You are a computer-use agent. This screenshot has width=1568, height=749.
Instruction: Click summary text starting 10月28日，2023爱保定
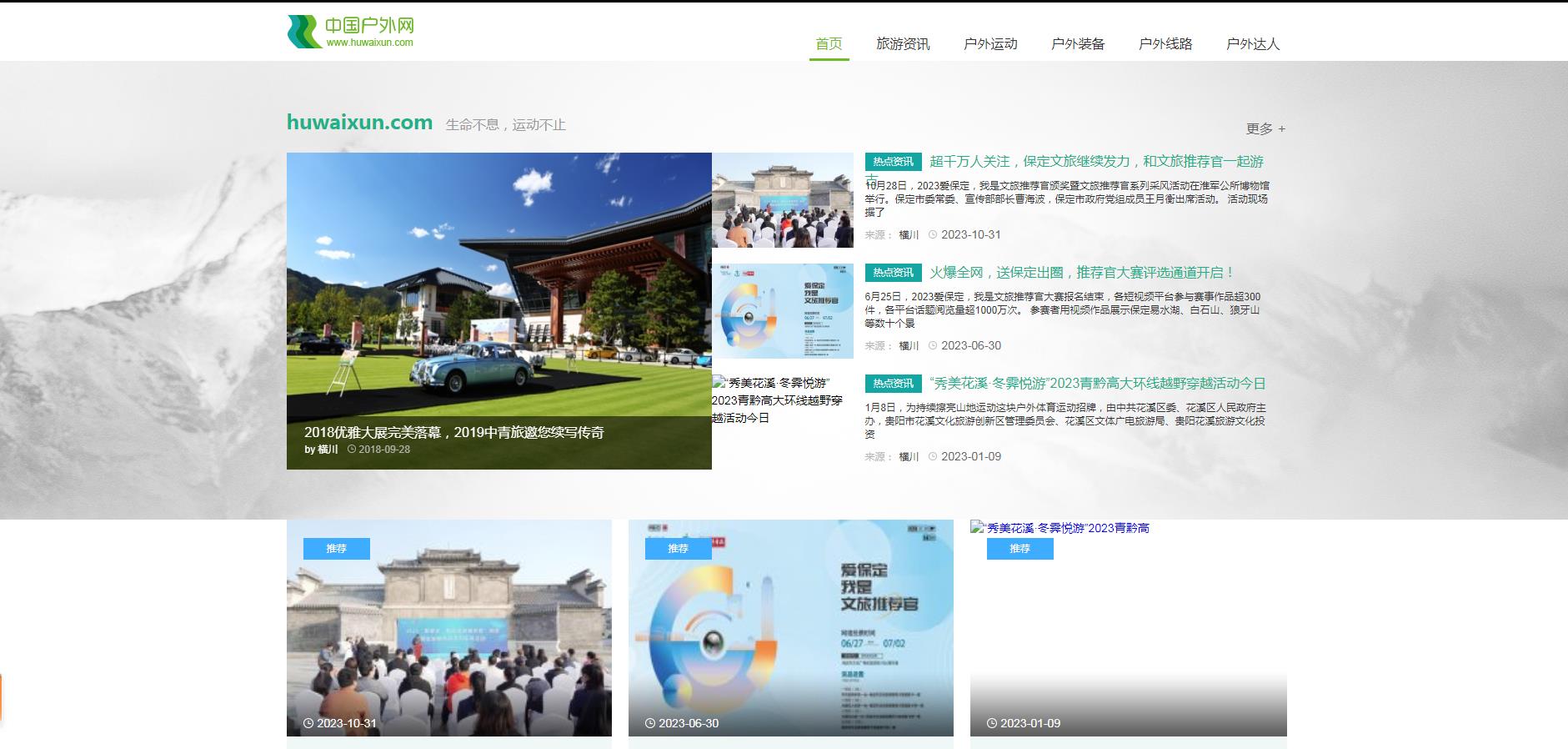(x=1067, y=199)
